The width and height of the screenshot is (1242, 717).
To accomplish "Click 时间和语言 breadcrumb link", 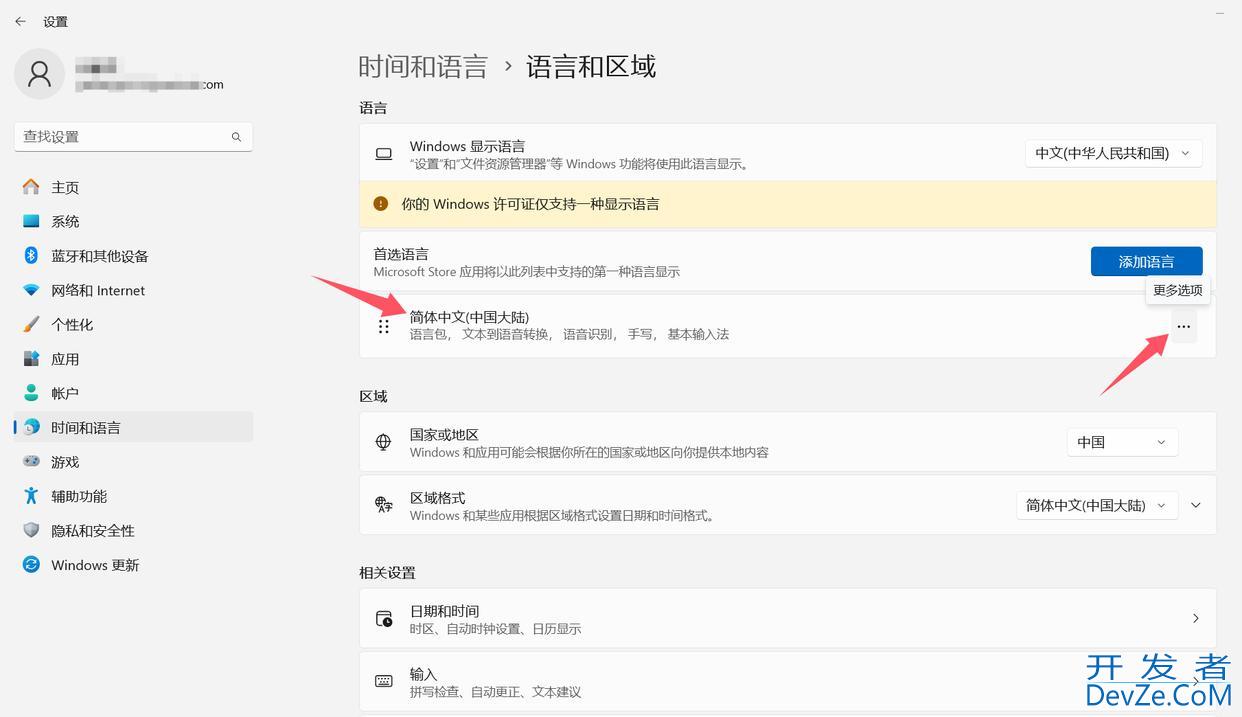I will [423, 67].
